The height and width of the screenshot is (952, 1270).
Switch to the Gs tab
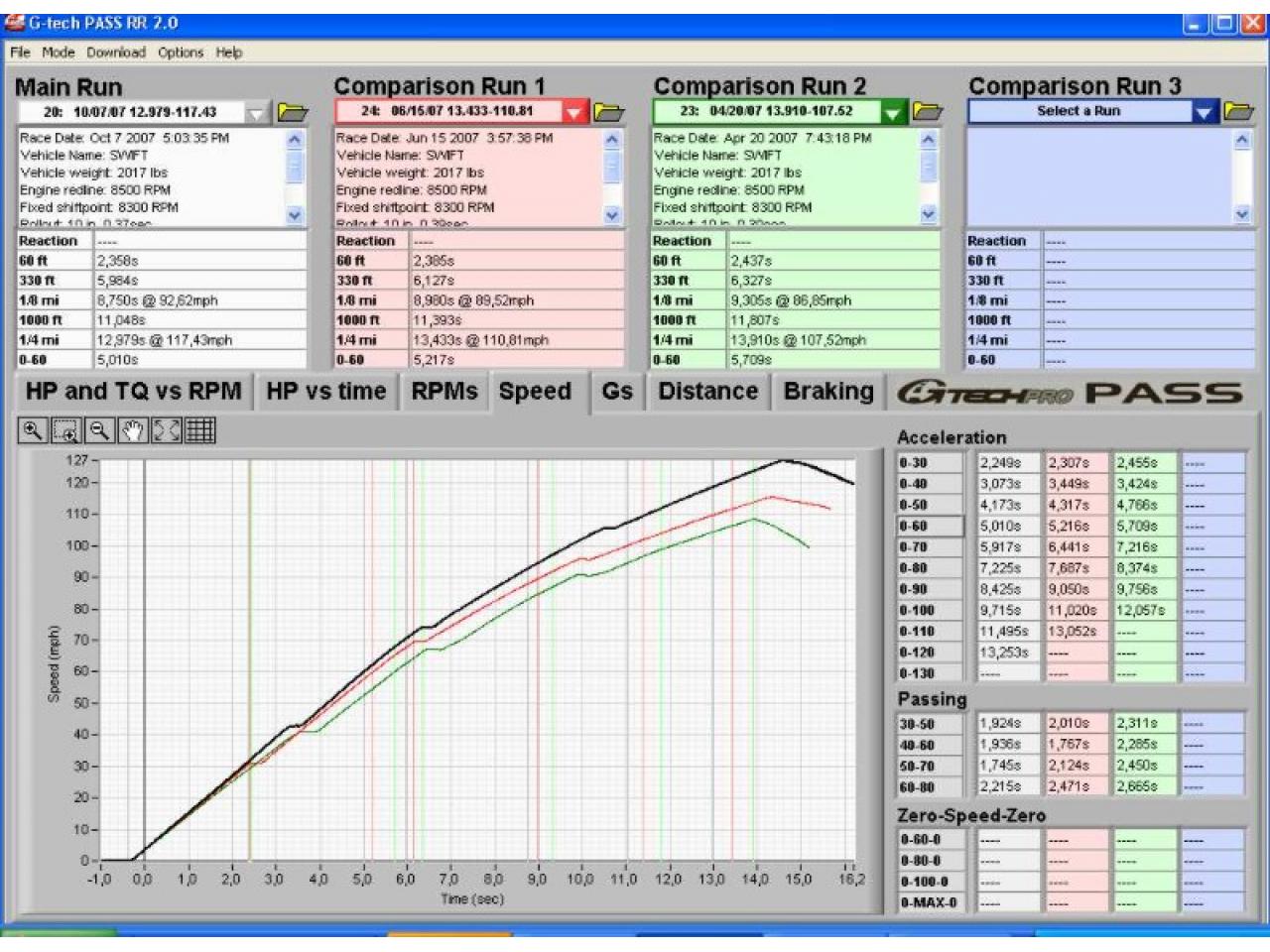tap(616, 392)
